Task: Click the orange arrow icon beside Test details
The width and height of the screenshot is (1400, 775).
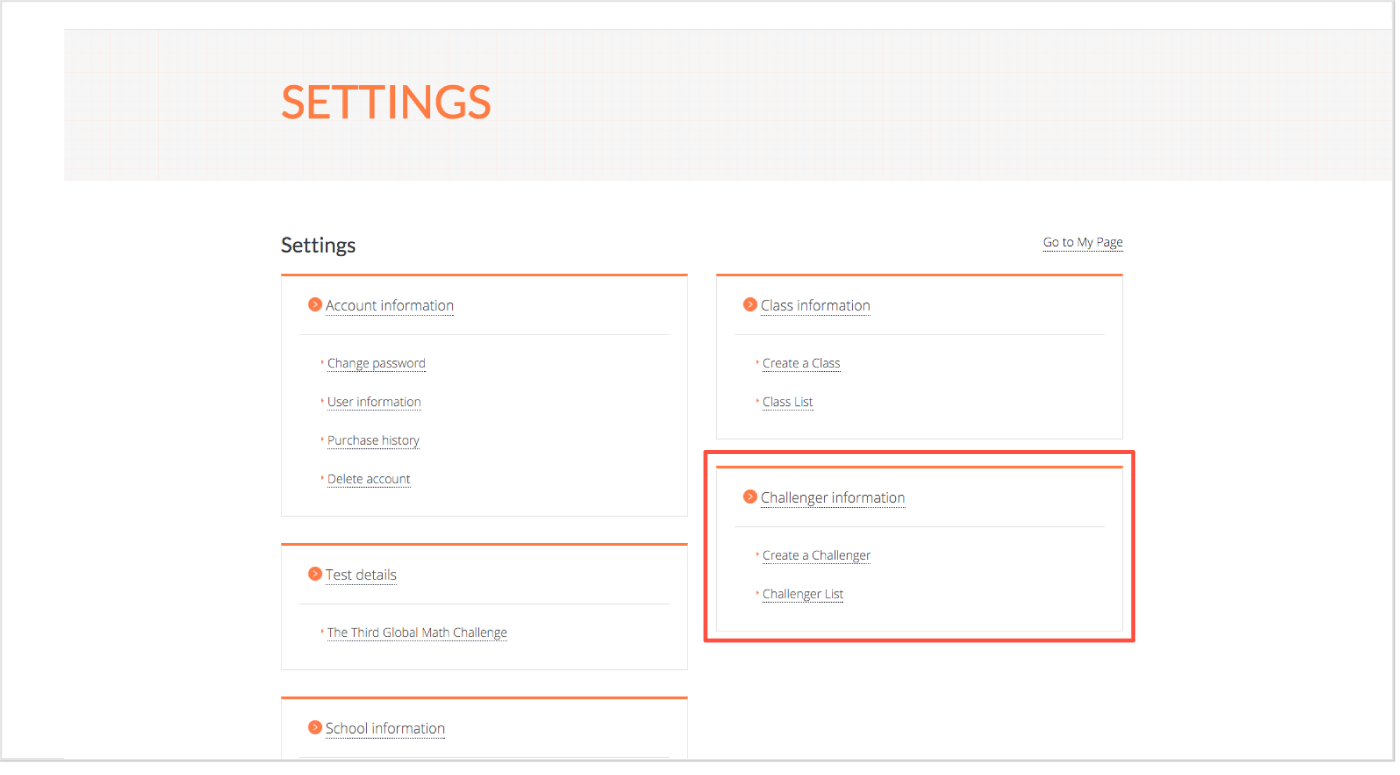Action: coord(315,574)
